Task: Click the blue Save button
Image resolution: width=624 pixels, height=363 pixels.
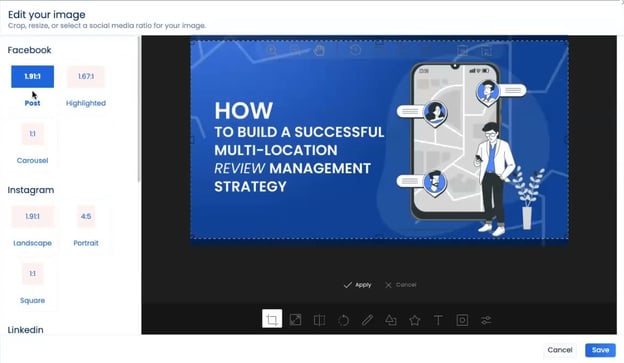Action: click(x=600, y=350)
